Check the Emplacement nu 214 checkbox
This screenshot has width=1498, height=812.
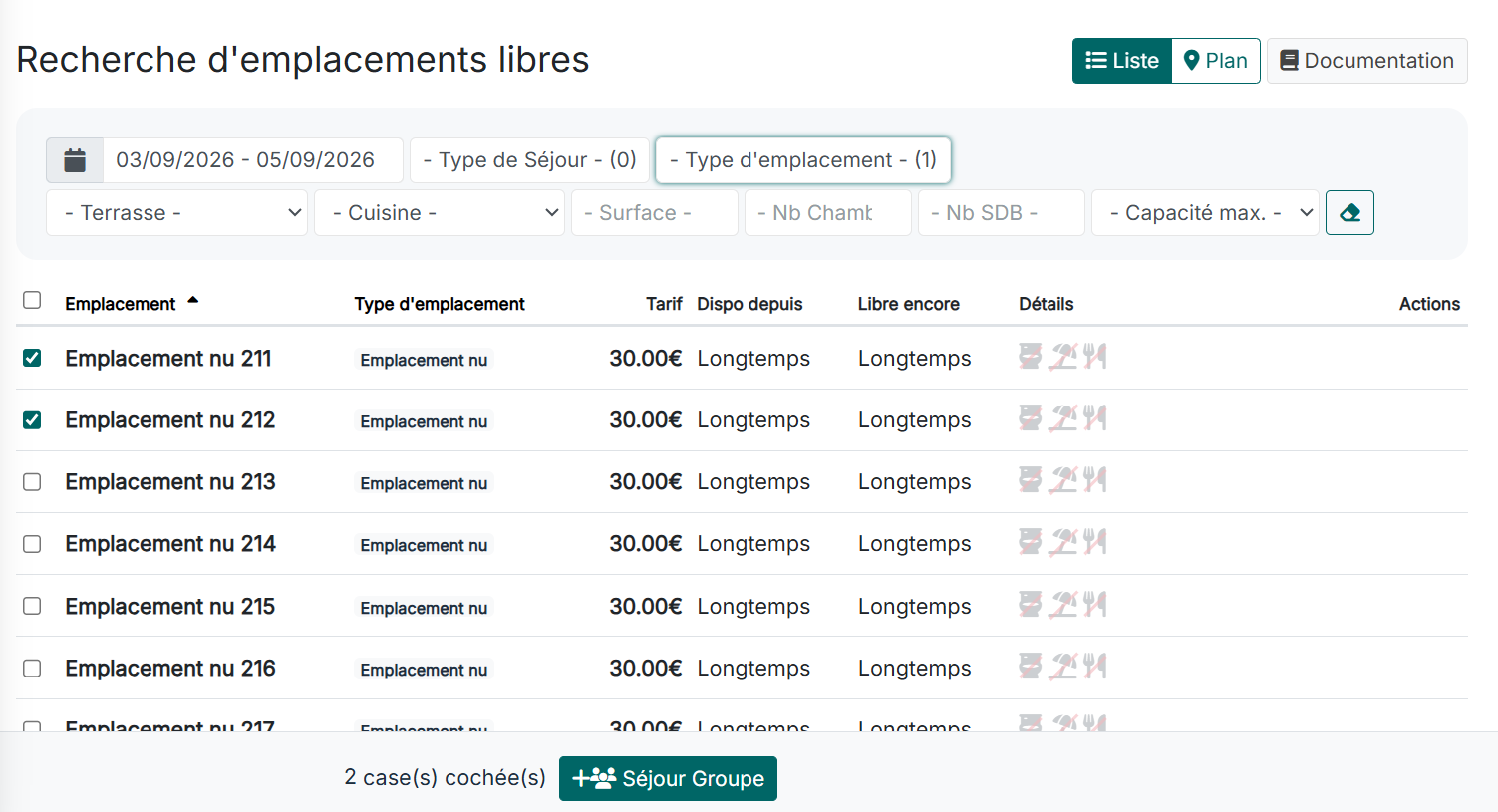(x=32, y=544)
